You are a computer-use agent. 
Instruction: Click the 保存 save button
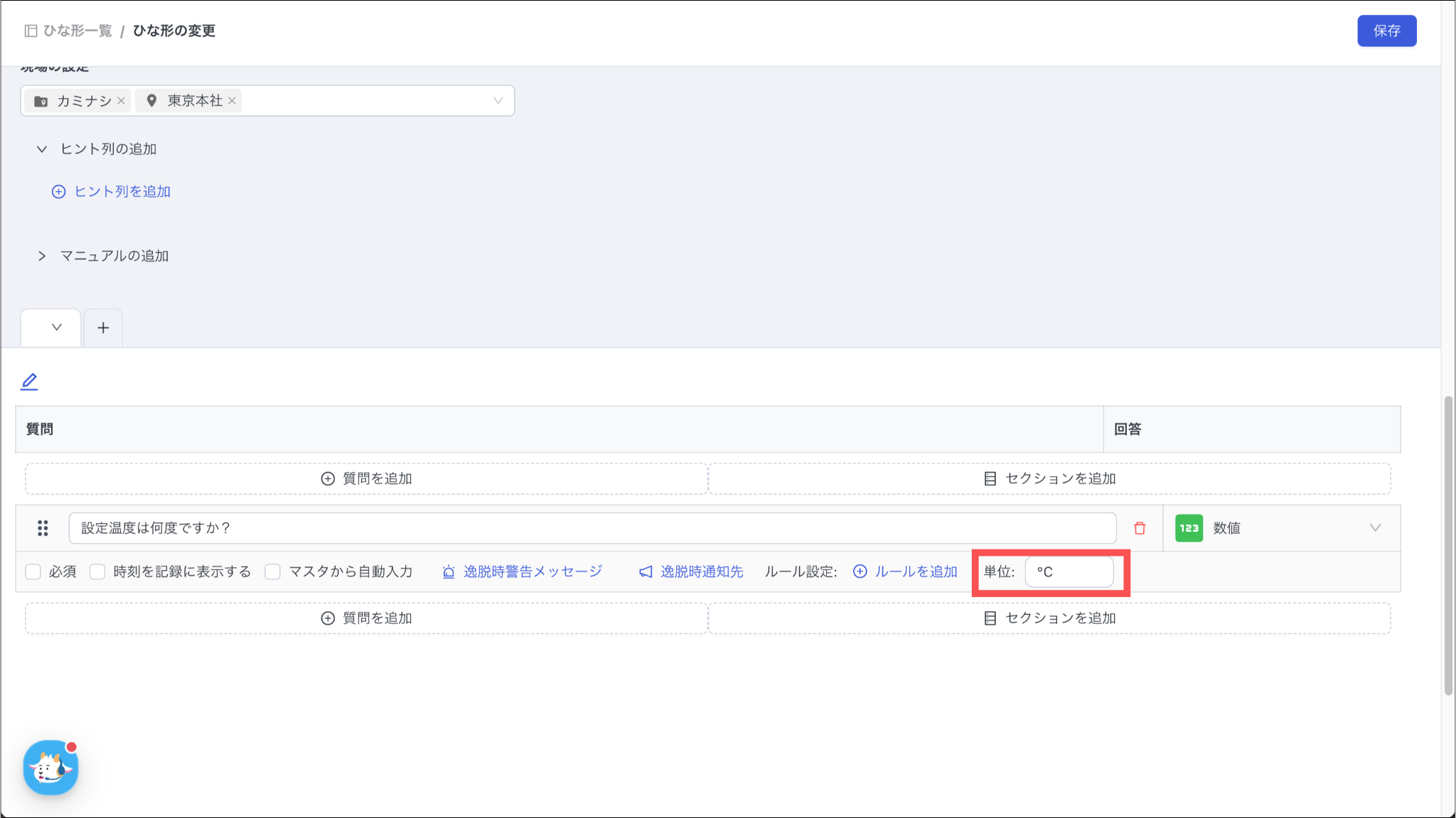[x=1386, y=31]
